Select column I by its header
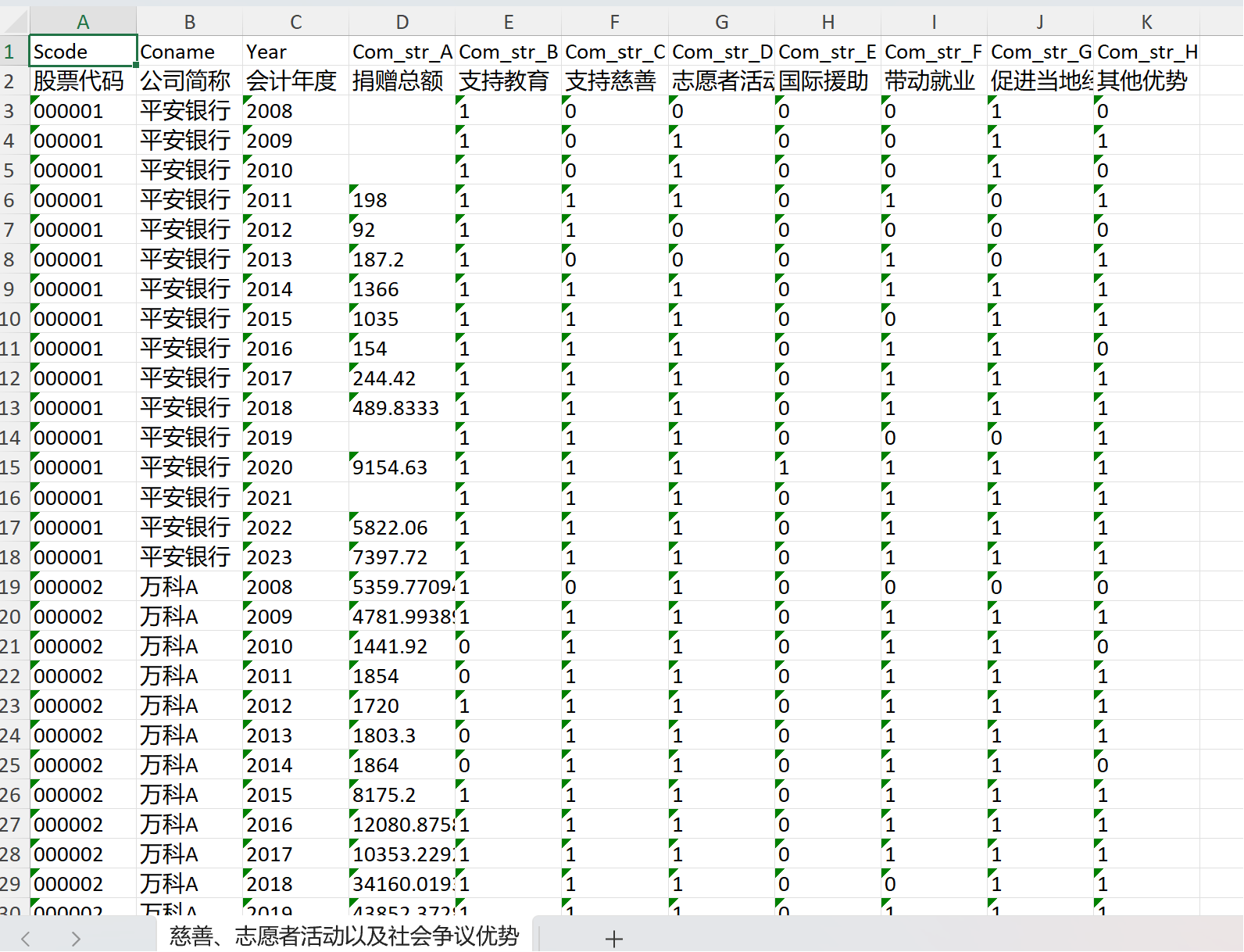Screen dimensions: 1244x952 [x=935, y=22]
